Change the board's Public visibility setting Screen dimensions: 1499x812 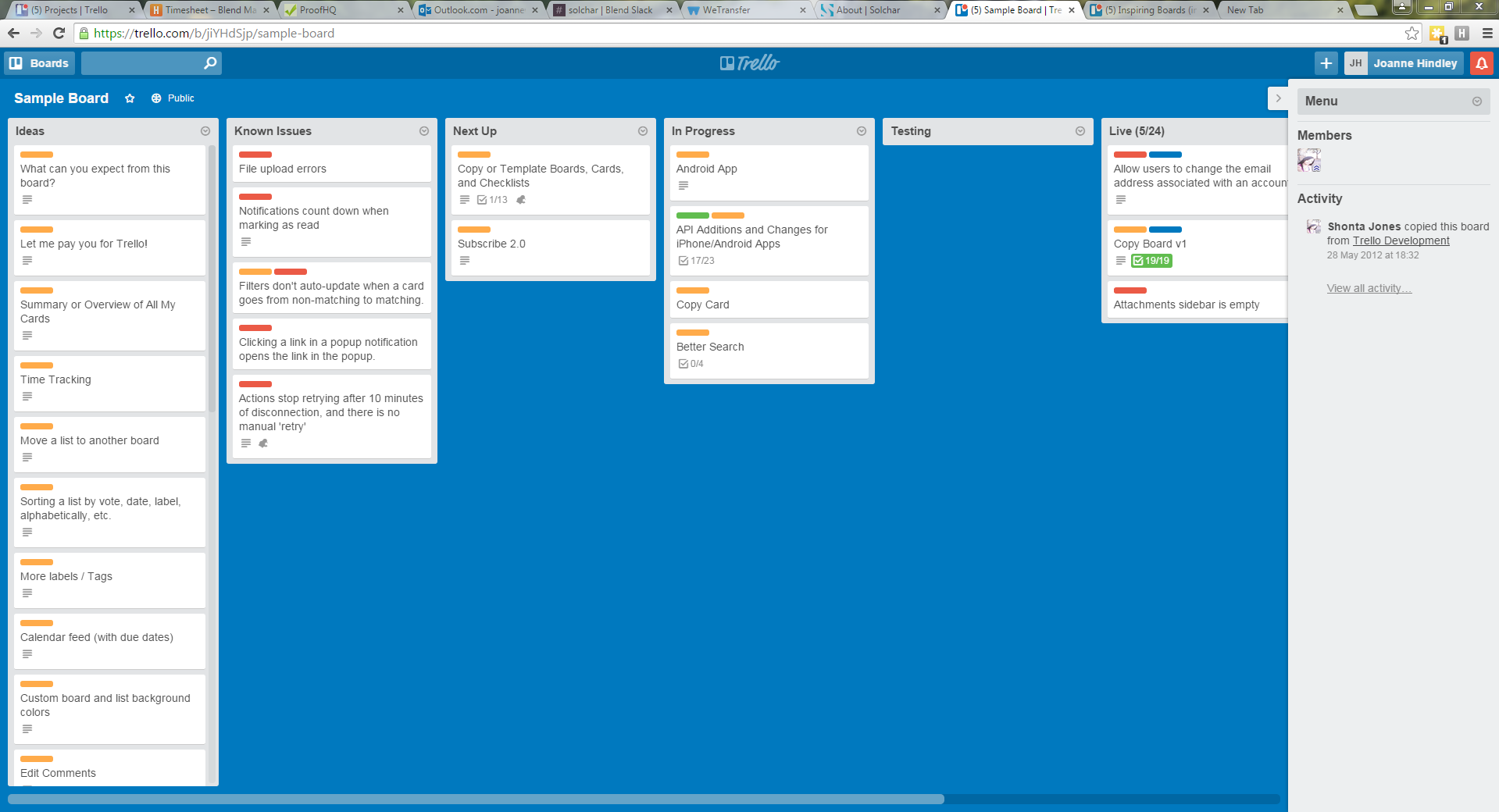[173, 98]
